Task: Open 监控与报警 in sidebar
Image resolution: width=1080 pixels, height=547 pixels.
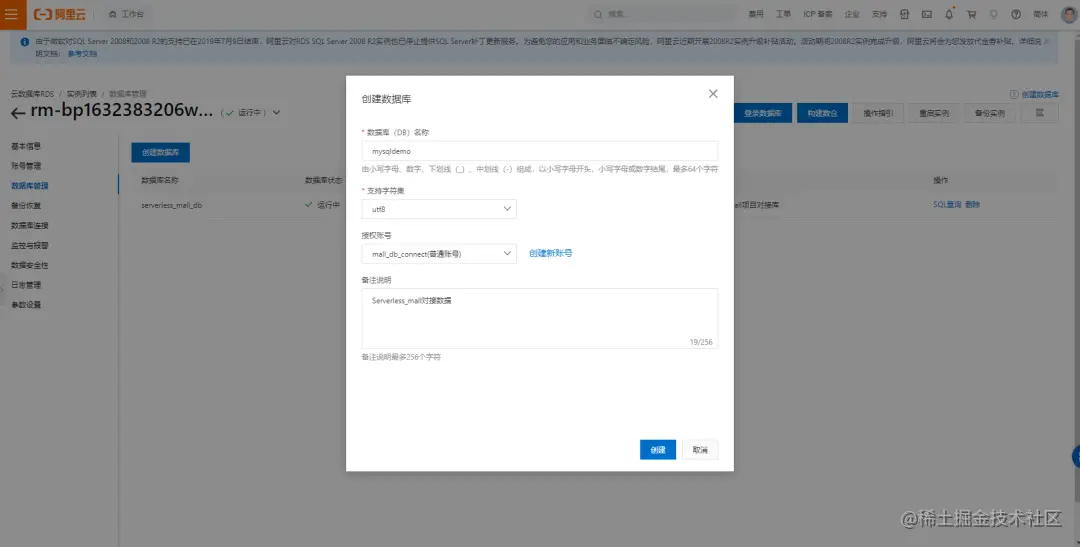Action: pos(30,245)
